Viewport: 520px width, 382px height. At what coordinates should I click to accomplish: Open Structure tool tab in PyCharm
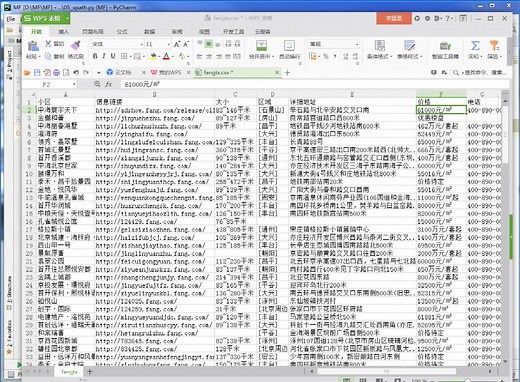tap(9, 292)
